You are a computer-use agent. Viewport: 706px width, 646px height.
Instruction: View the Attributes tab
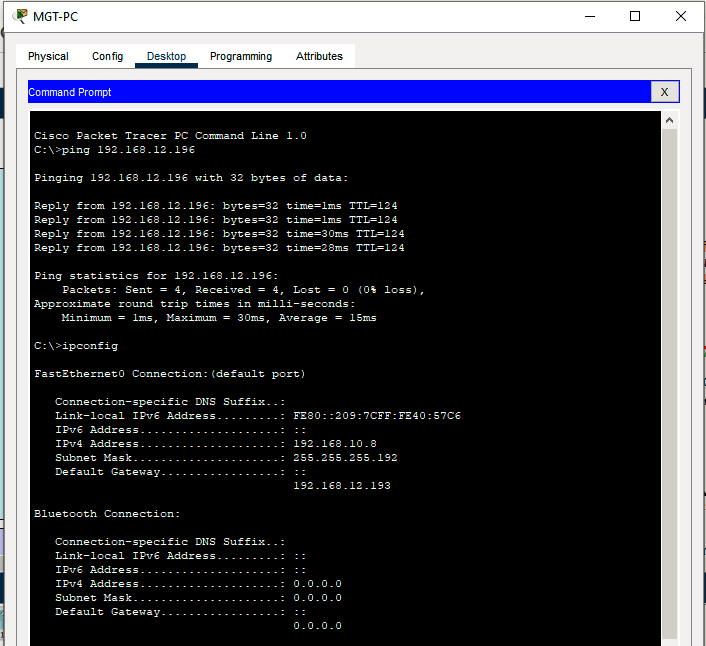click(x=319, y=56)
